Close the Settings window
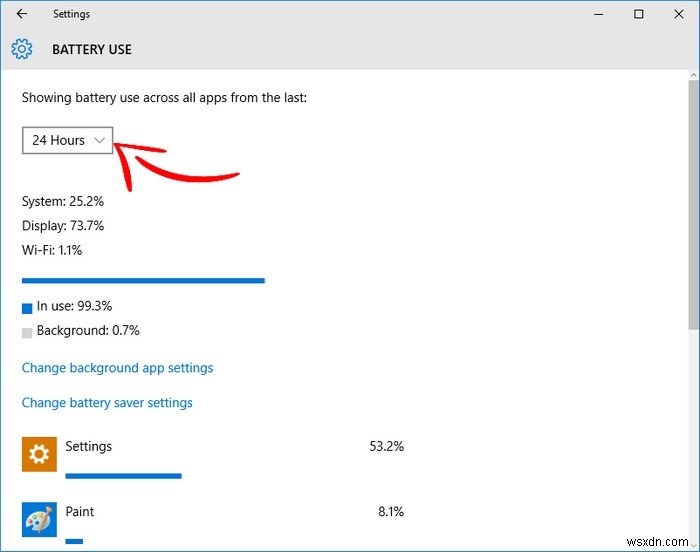This screenshot has width=700, height=552. point(679,14)
